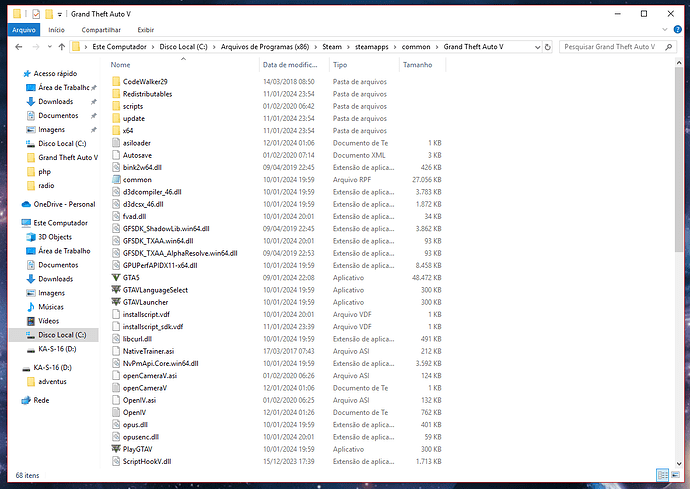This screenshot has height=489, width=690.
Task: Select the asiloader text document icon
Action: coord(116,143)
